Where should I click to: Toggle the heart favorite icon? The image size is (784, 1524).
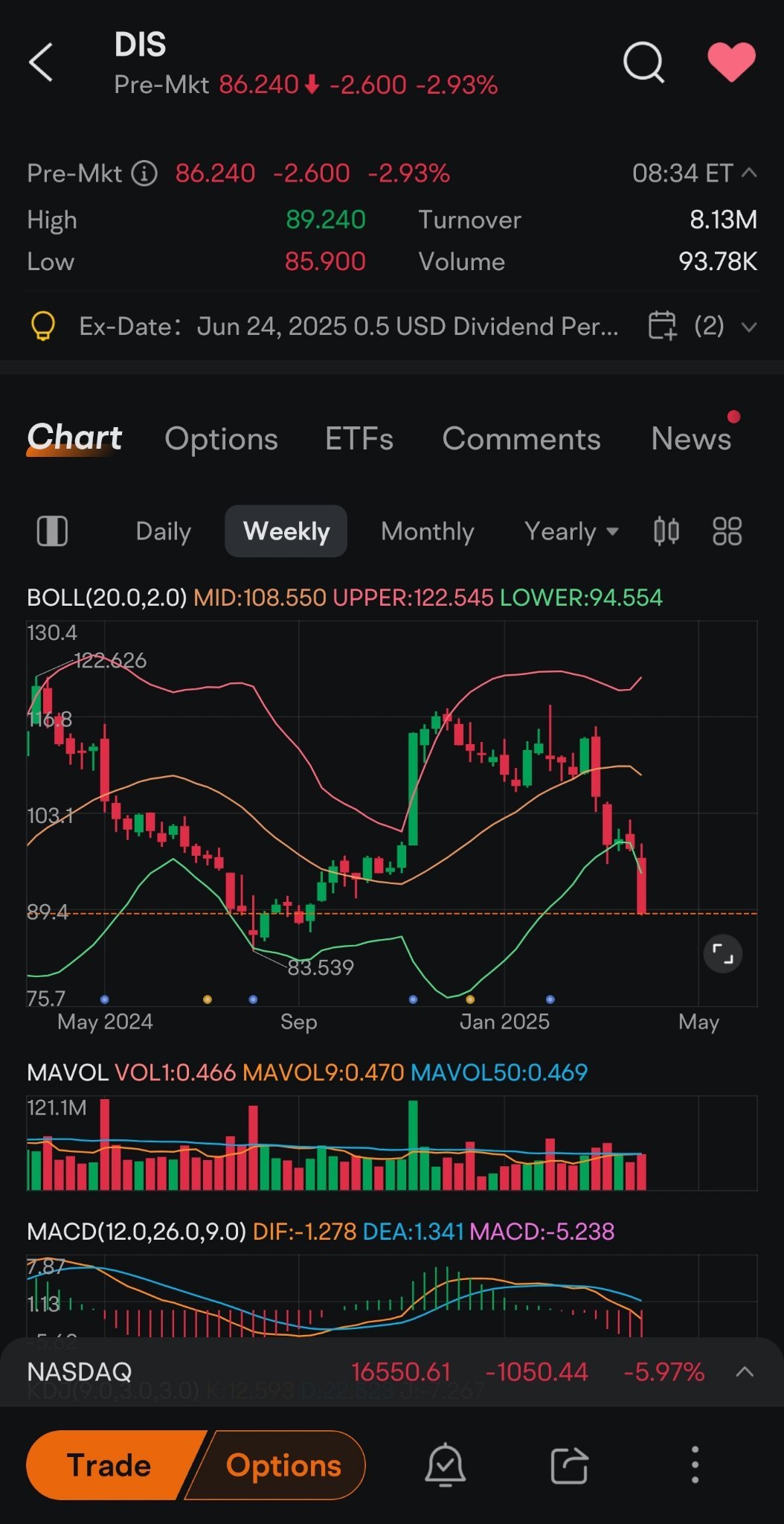pyautogui.click(x=731, y=62)
